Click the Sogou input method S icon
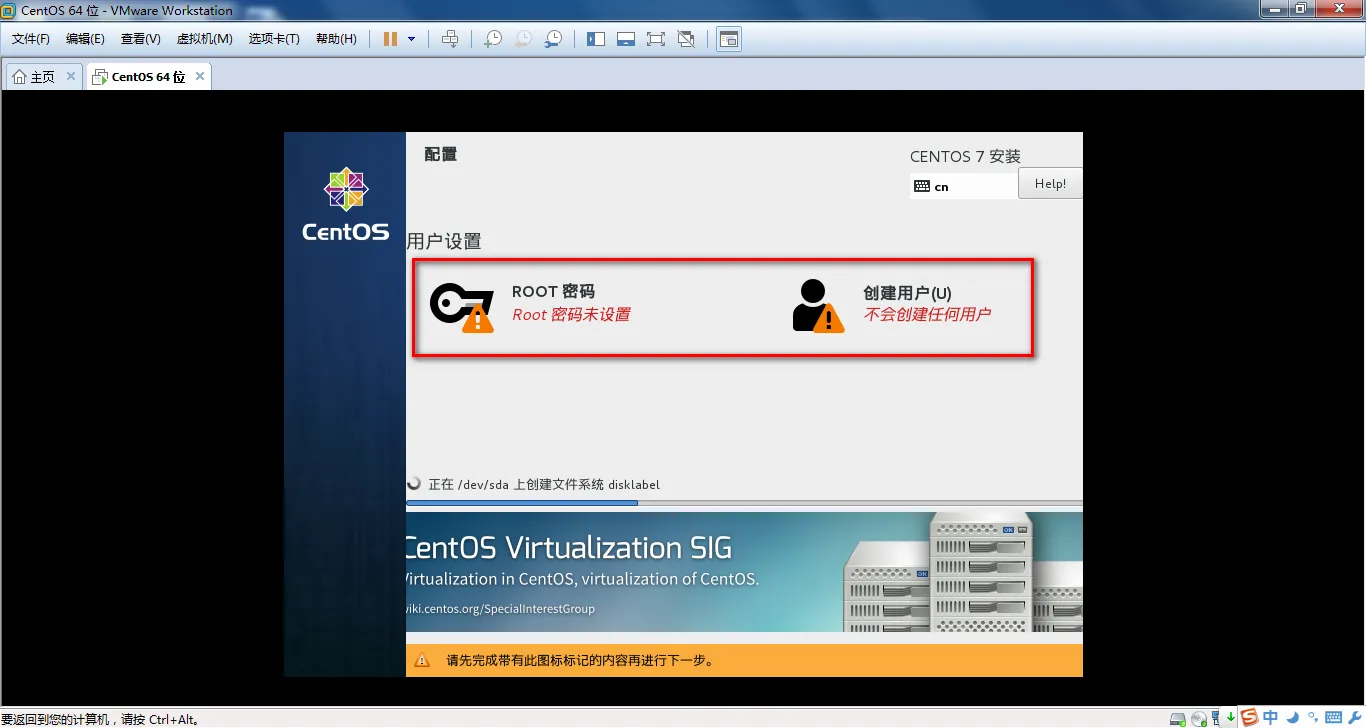Viewport: 1366px width, 728px height. click(1249, 717)
